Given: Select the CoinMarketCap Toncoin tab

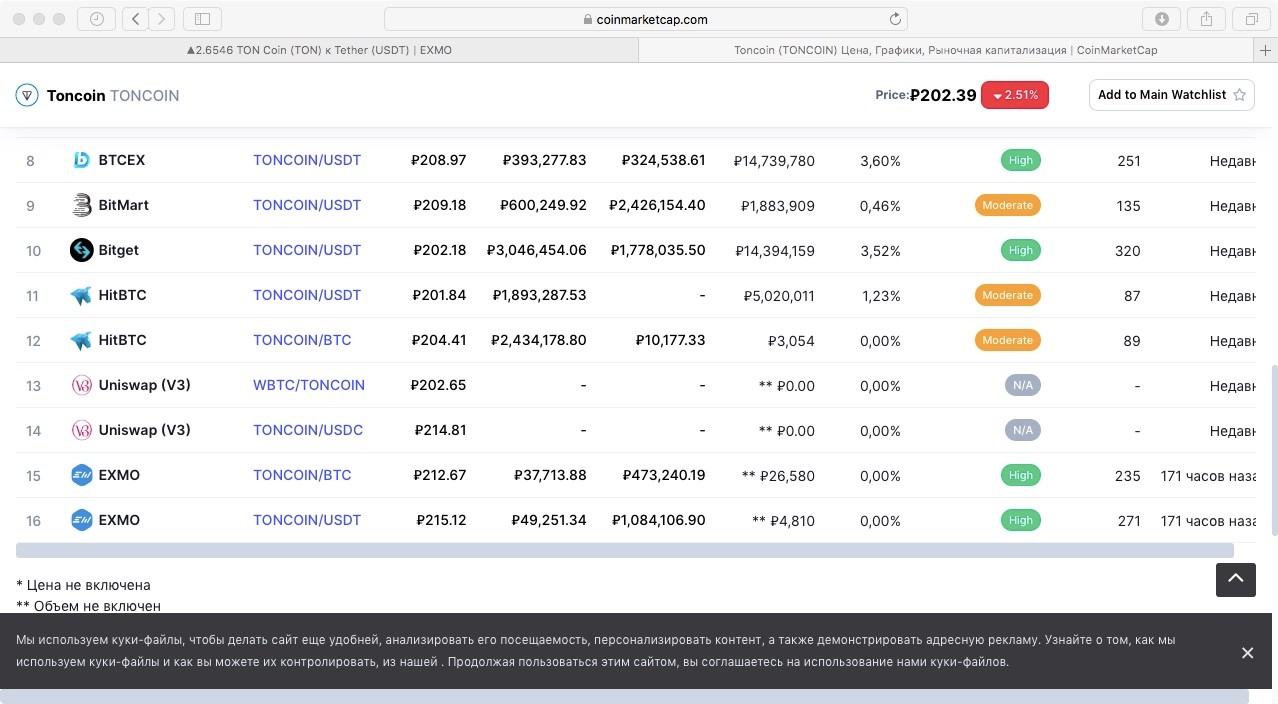Looking at the screenshot, I should point(945,50).
